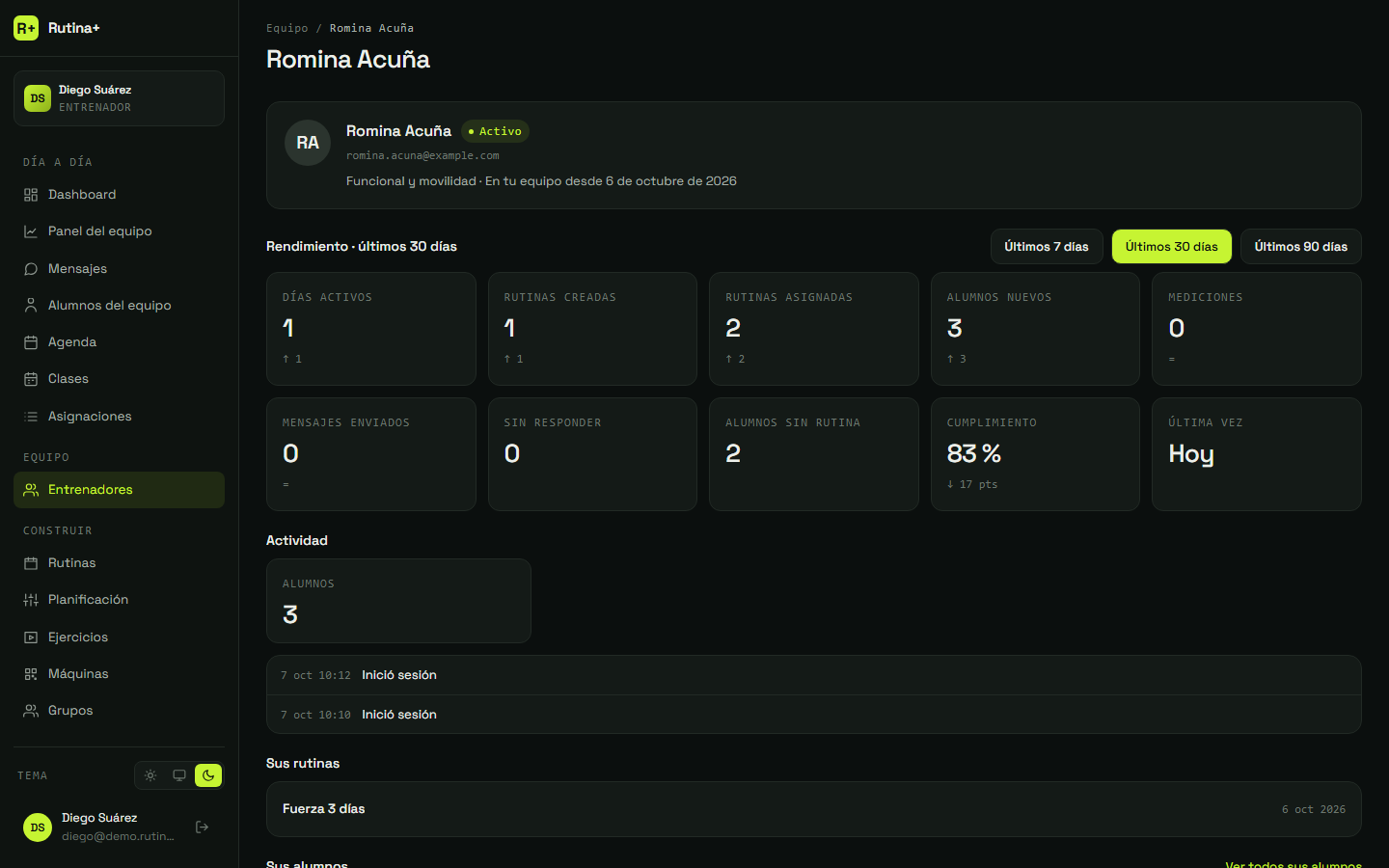Click the Panel del equipo chart icon
Image resolution: width=1389 pixels, height=868 pixels.
click(x=31, y=231)
